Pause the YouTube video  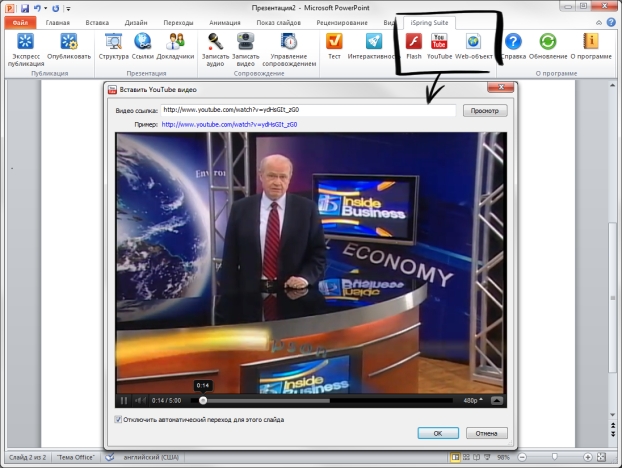(124, 401)
